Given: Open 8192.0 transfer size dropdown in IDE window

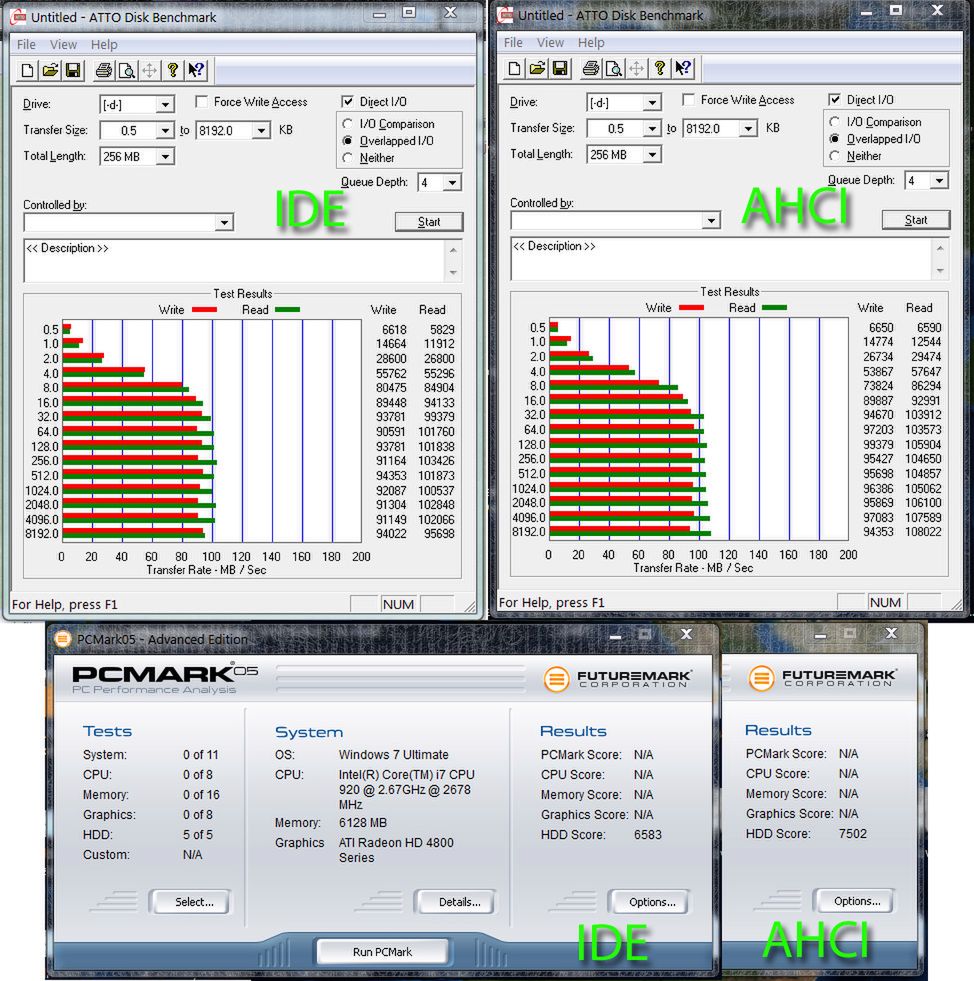Looking at the screenshot, I should click(x=261, y=130).
